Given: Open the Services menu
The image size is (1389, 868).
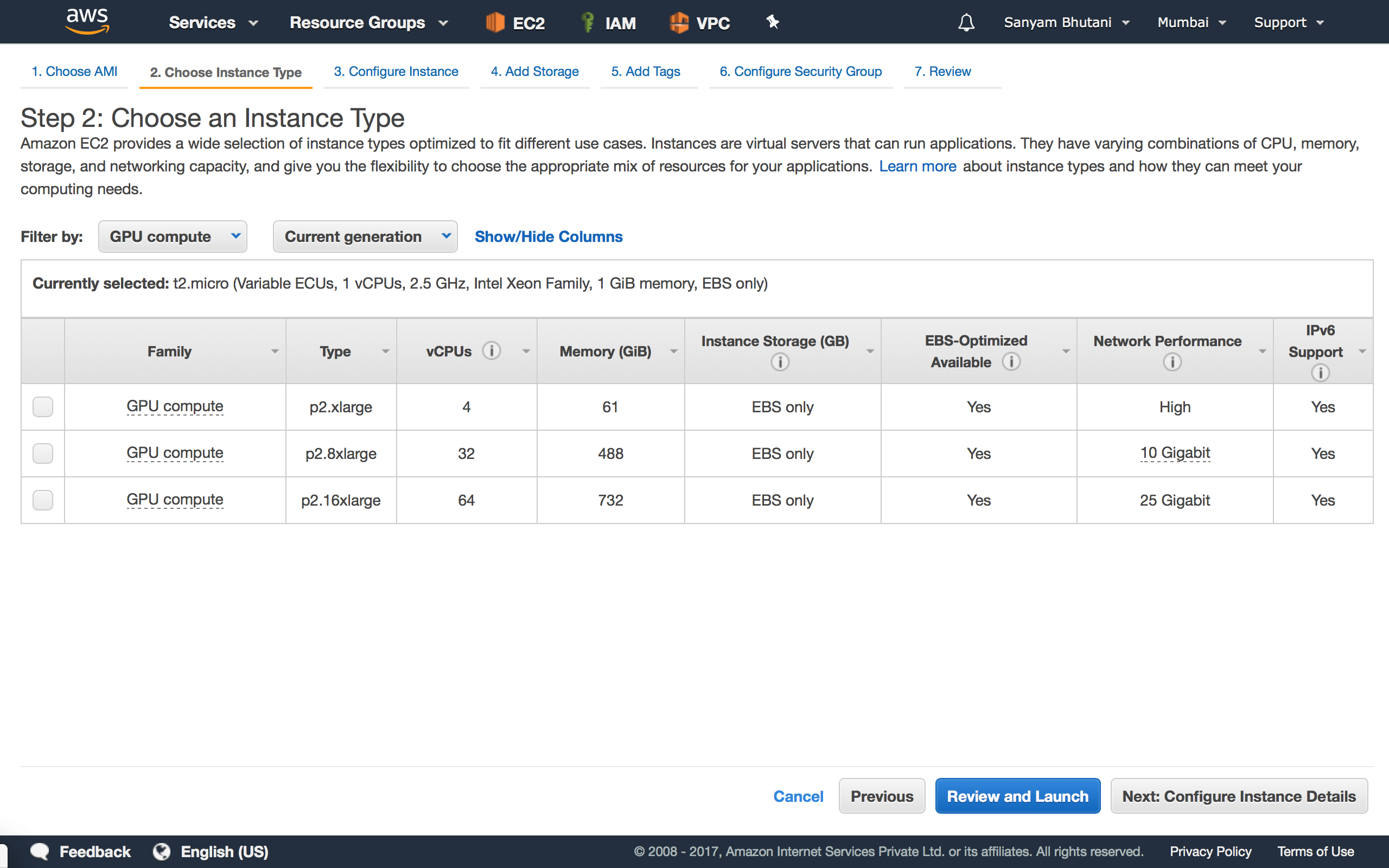Looking at the screenshot, I should coord(213,22).
